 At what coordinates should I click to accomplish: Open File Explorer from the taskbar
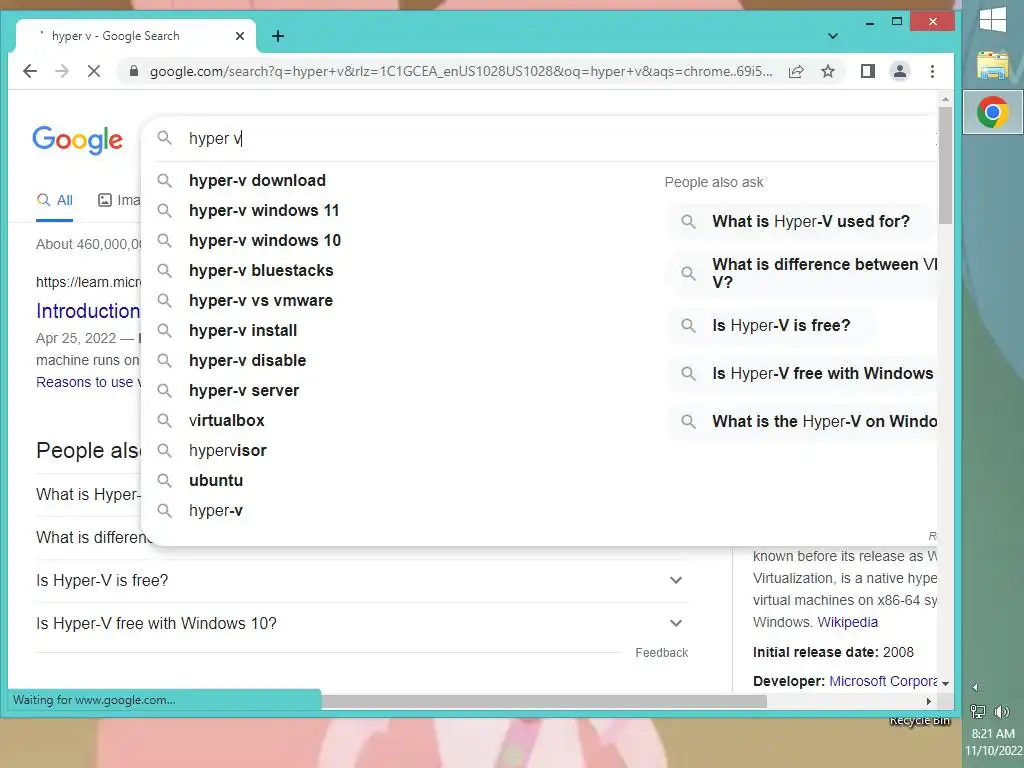[x=993, y=65]
